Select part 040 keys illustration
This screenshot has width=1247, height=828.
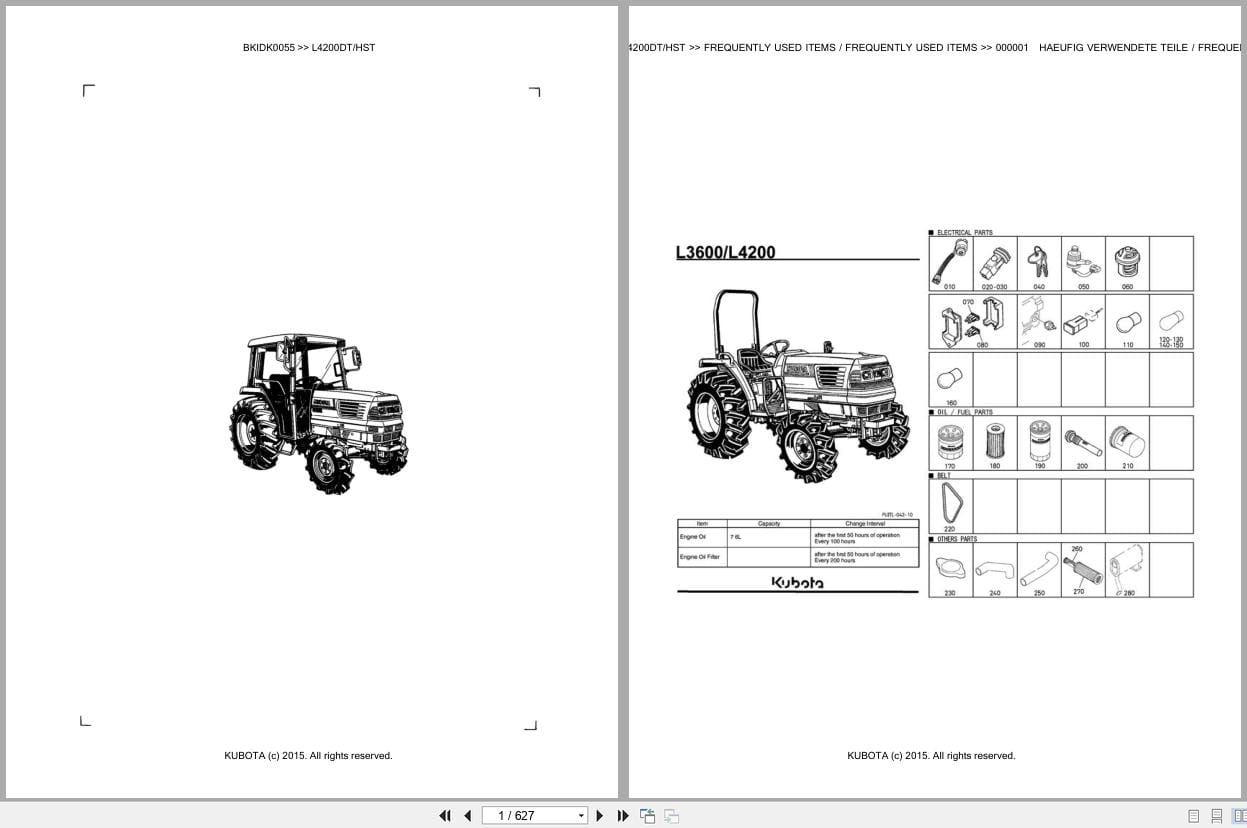coord(1039,263)
